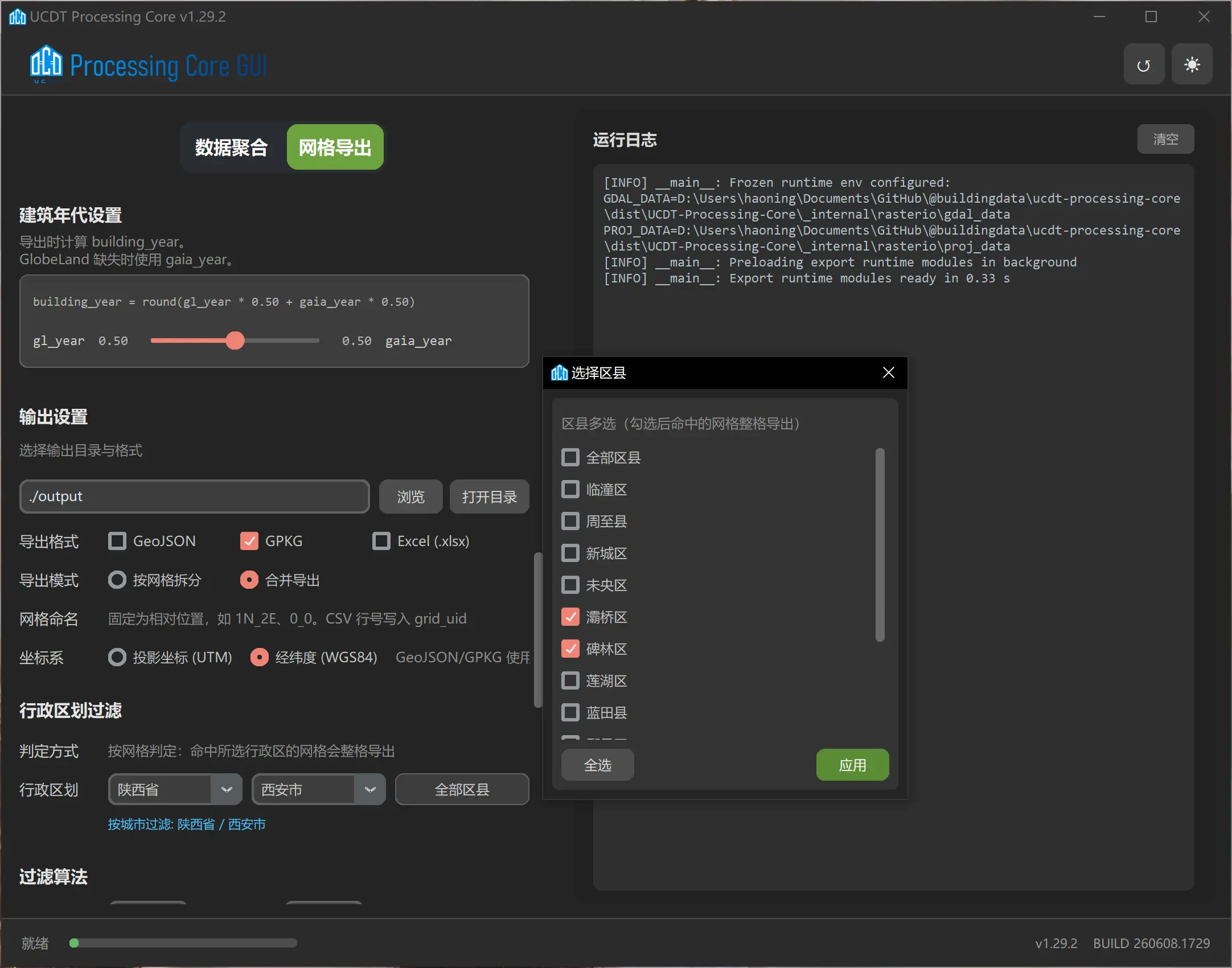Viewport: 1232px width, 968px height.
Task: Click 全选 button in district dialog
Action: tap(598, 765)
